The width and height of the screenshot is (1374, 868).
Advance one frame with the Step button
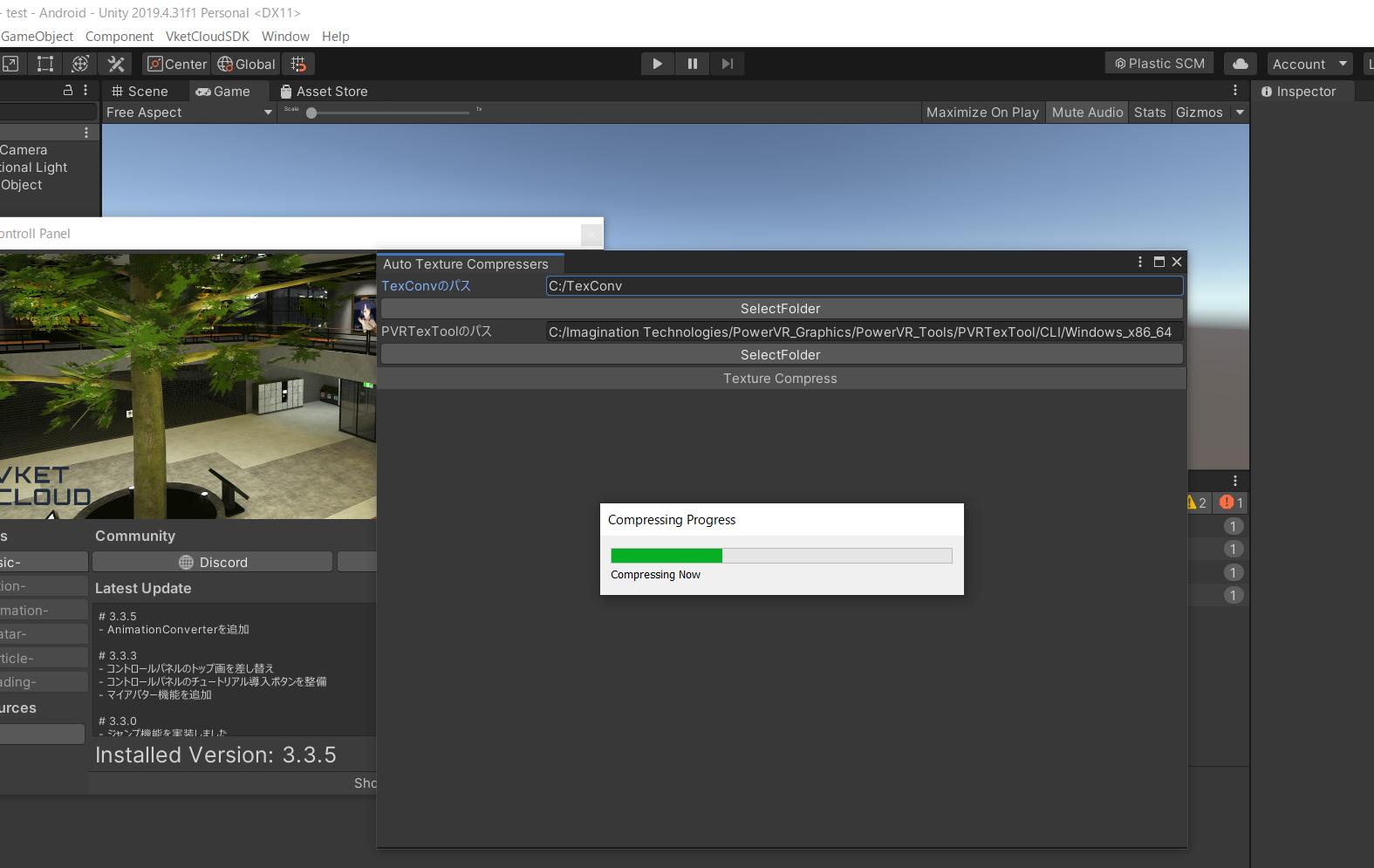coord(728,64)
